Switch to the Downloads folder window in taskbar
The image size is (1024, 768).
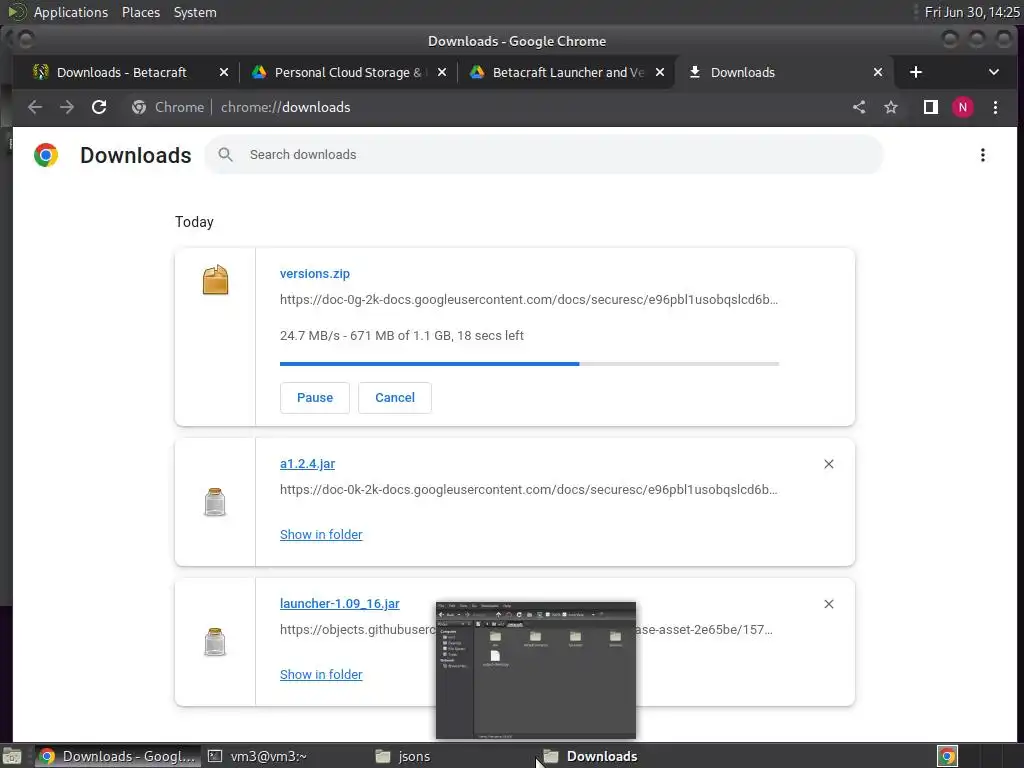[601, 756]
